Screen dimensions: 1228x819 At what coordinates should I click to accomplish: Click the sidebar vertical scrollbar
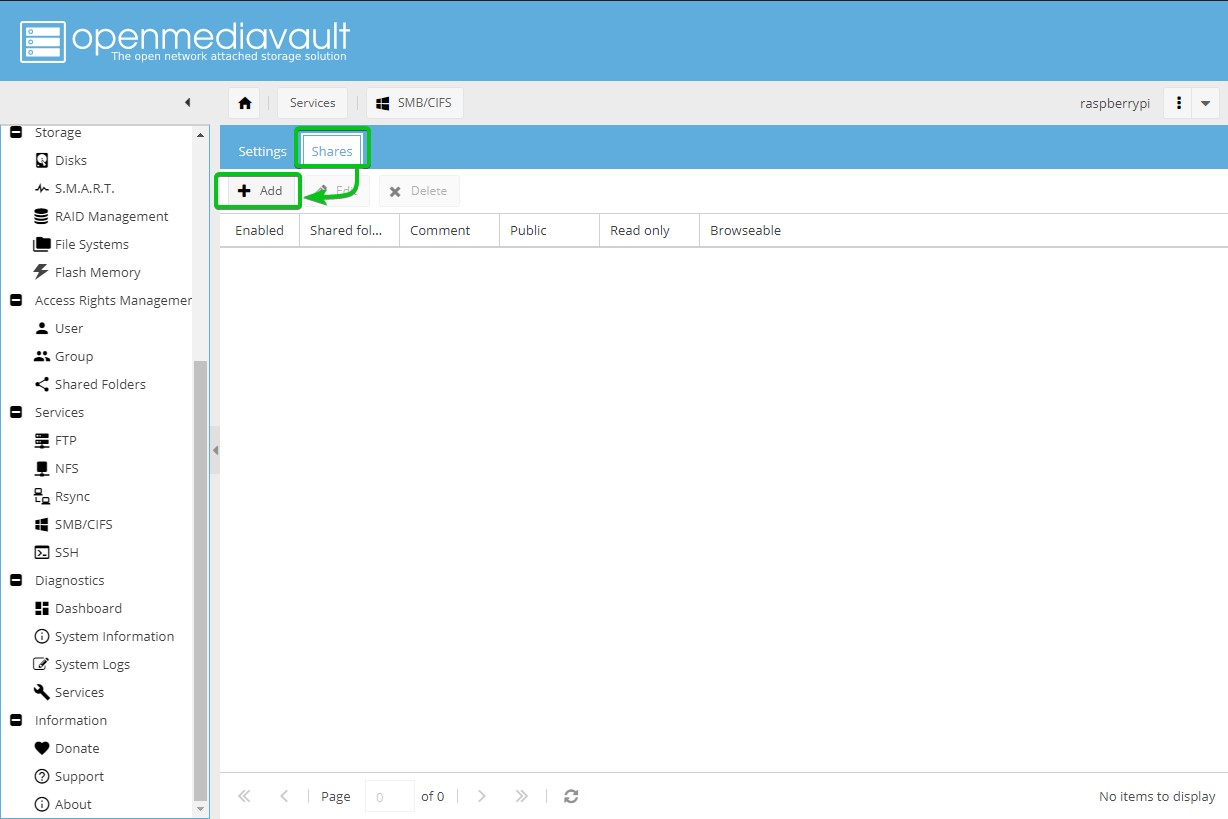point(201,580)
